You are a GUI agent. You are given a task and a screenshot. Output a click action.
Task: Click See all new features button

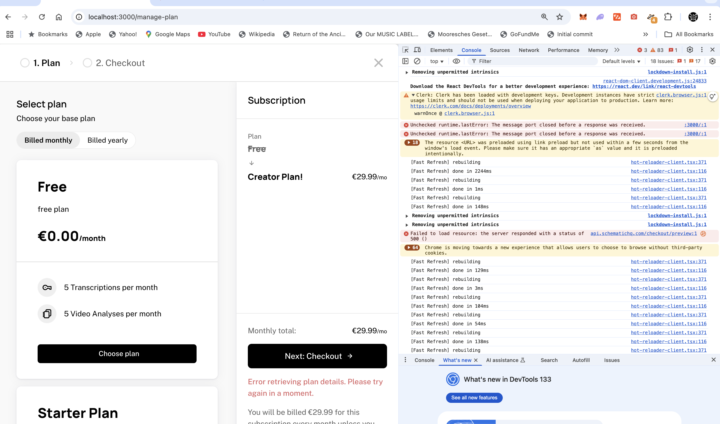[x=475, y=398]
